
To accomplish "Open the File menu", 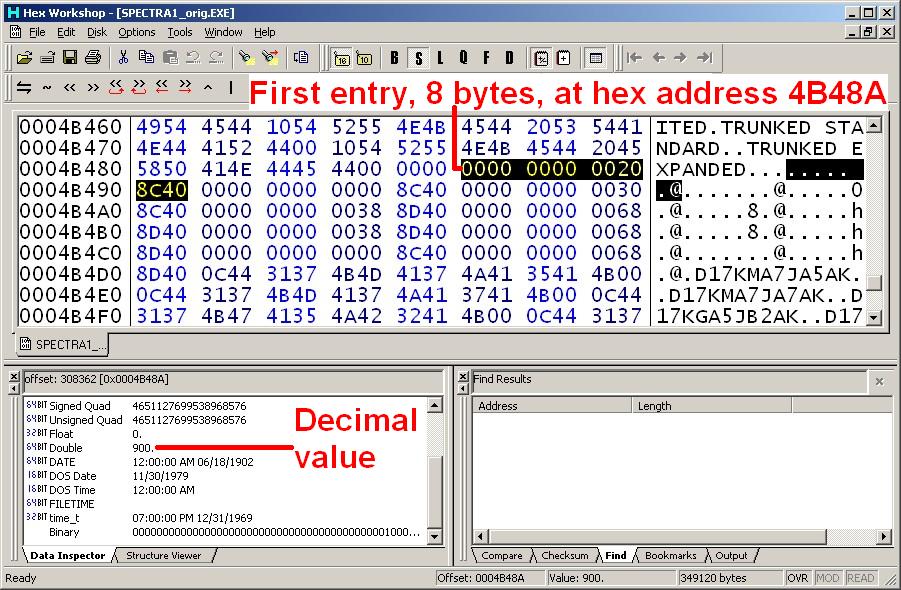I will pyautogui.click(x=37, y=32).
